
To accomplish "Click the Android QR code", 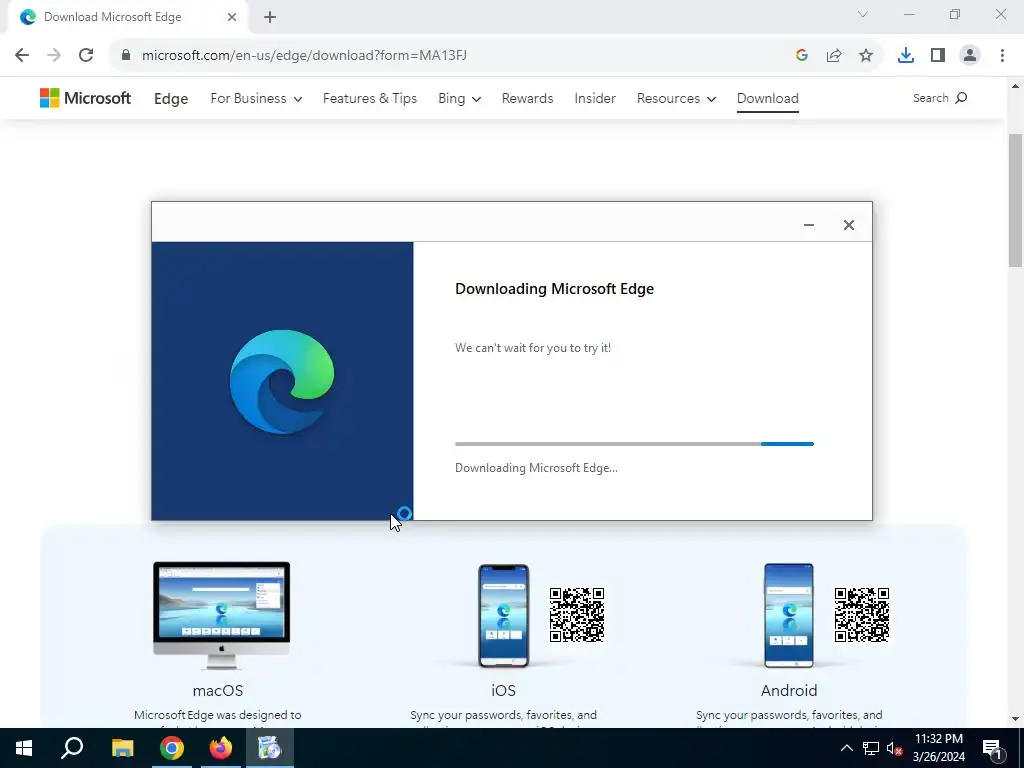I will 861,615.
